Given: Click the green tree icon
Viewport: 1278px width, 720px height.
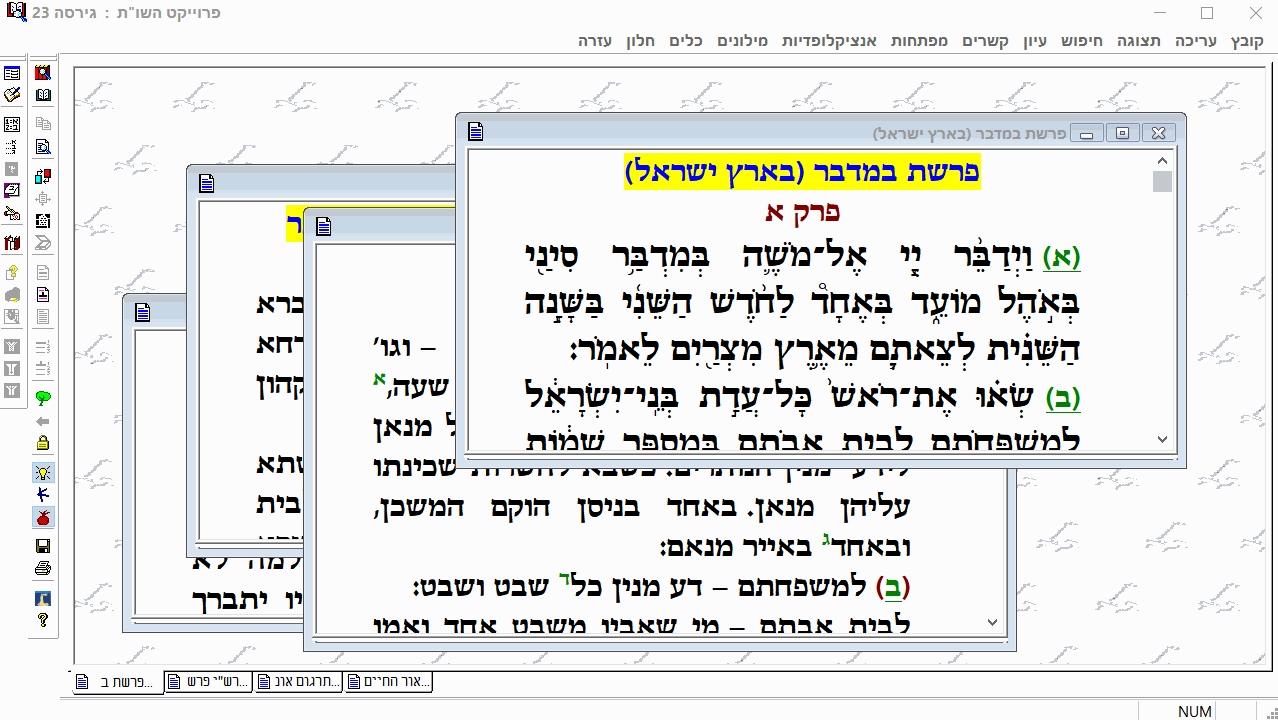Looking at the screenshot, I should (43, 398).
